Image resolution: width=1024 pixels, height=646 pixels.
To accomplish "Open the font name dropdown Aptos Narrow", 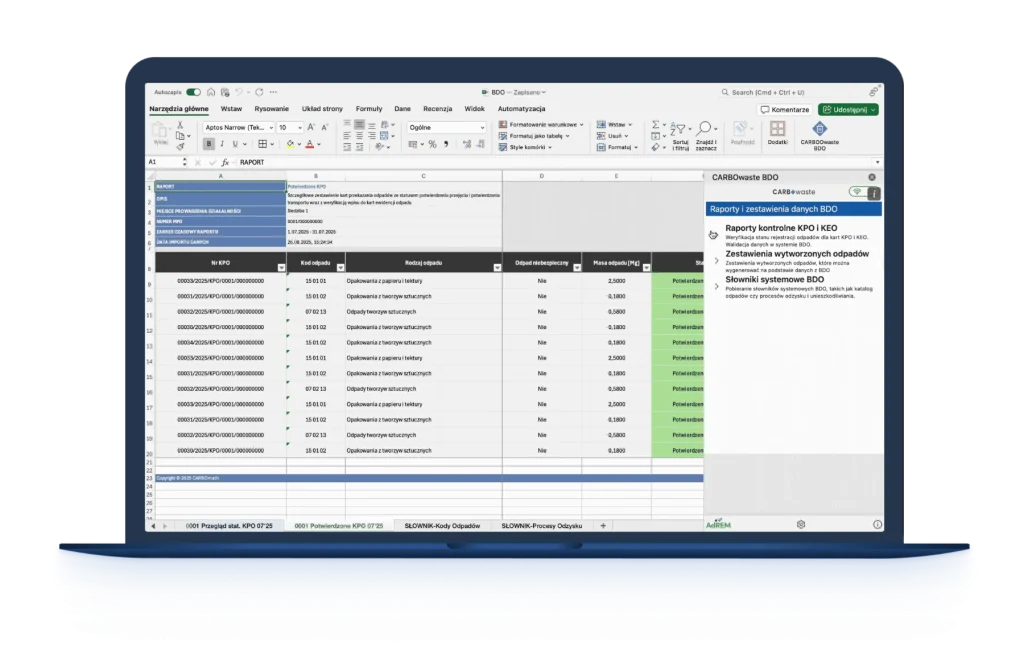I will tap(238, 127).
